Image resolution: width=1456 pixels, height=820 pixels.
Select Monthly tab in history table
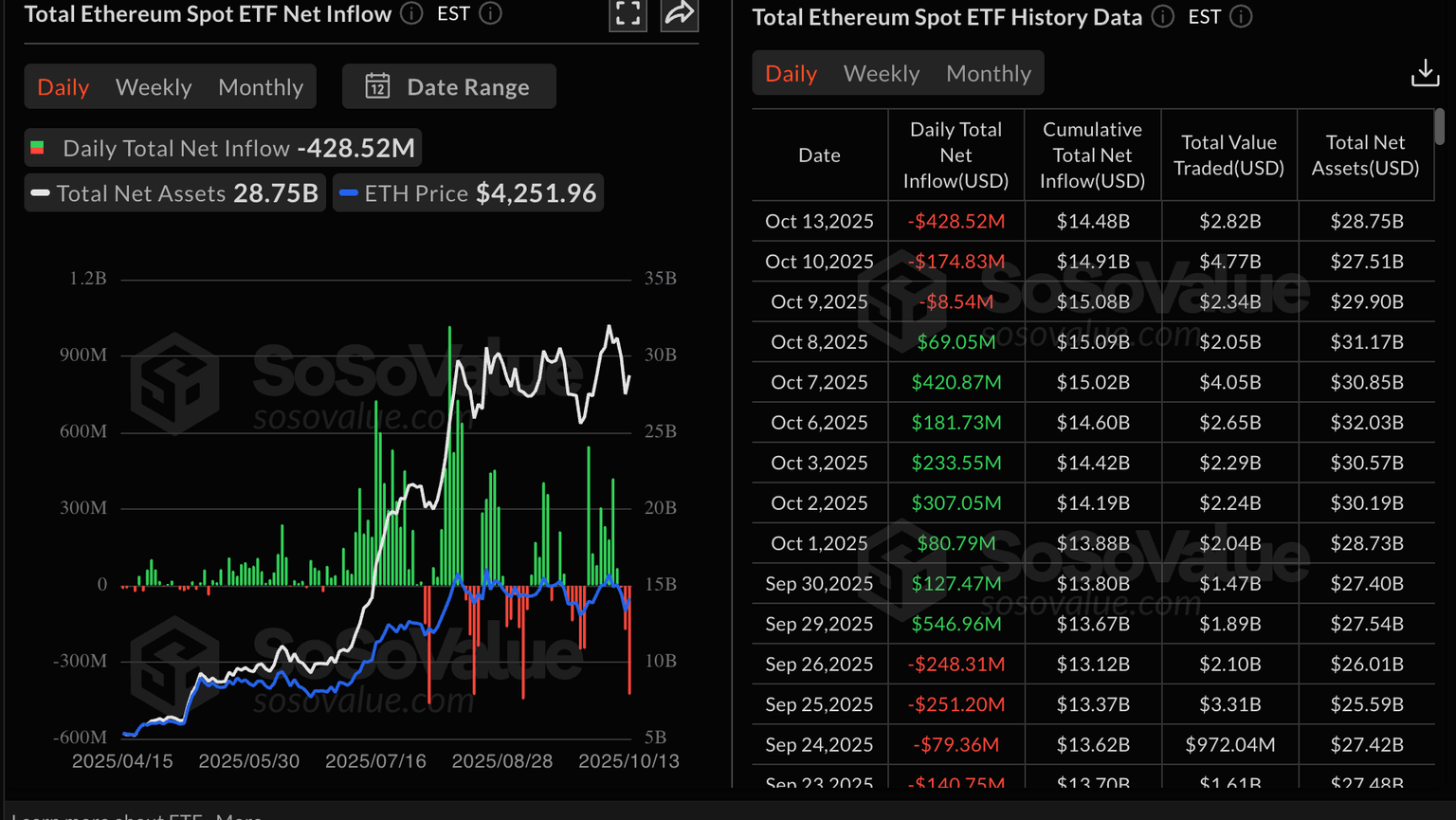[989, 73]
